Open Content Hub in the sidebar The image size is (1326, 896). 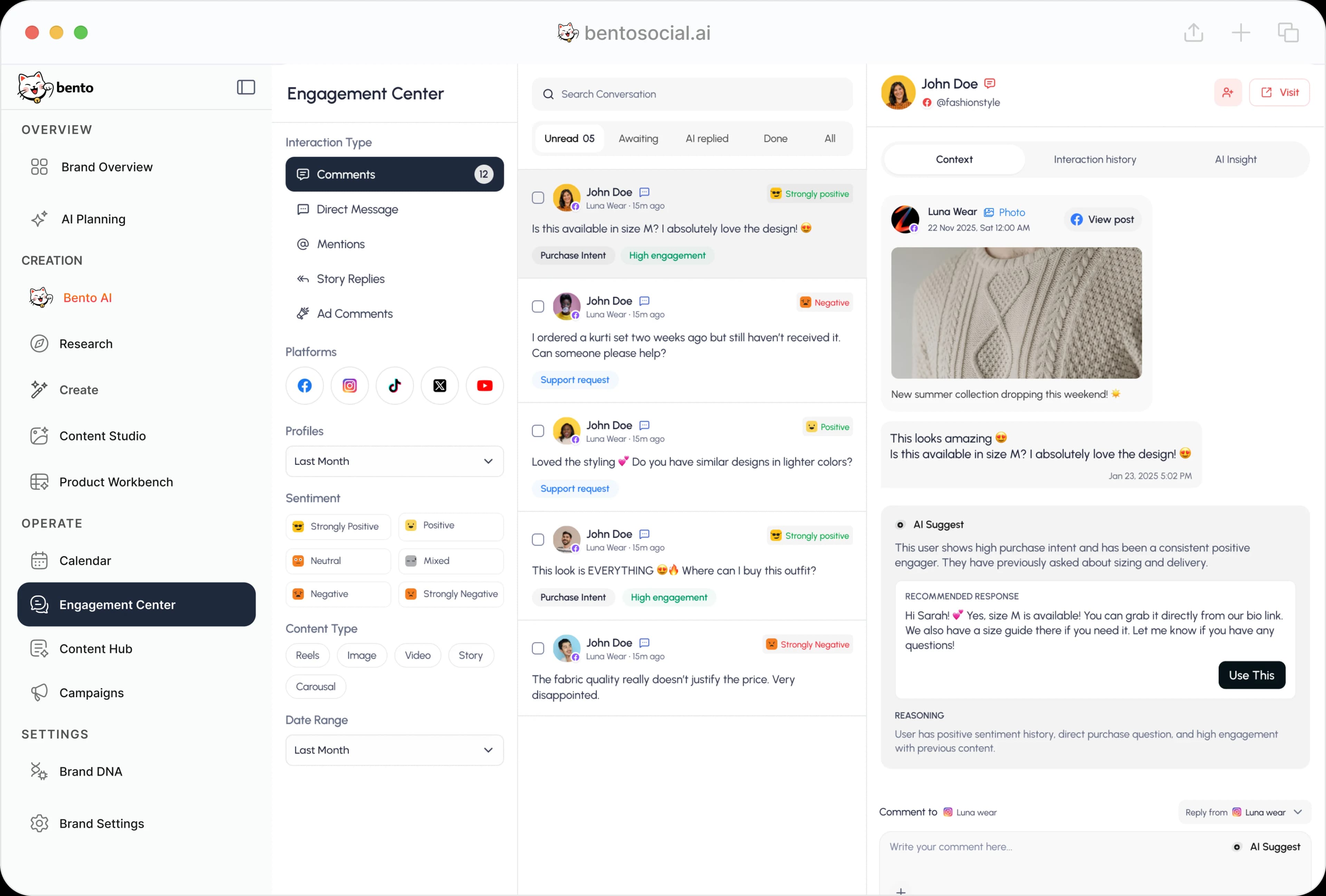tap(81, 649)
